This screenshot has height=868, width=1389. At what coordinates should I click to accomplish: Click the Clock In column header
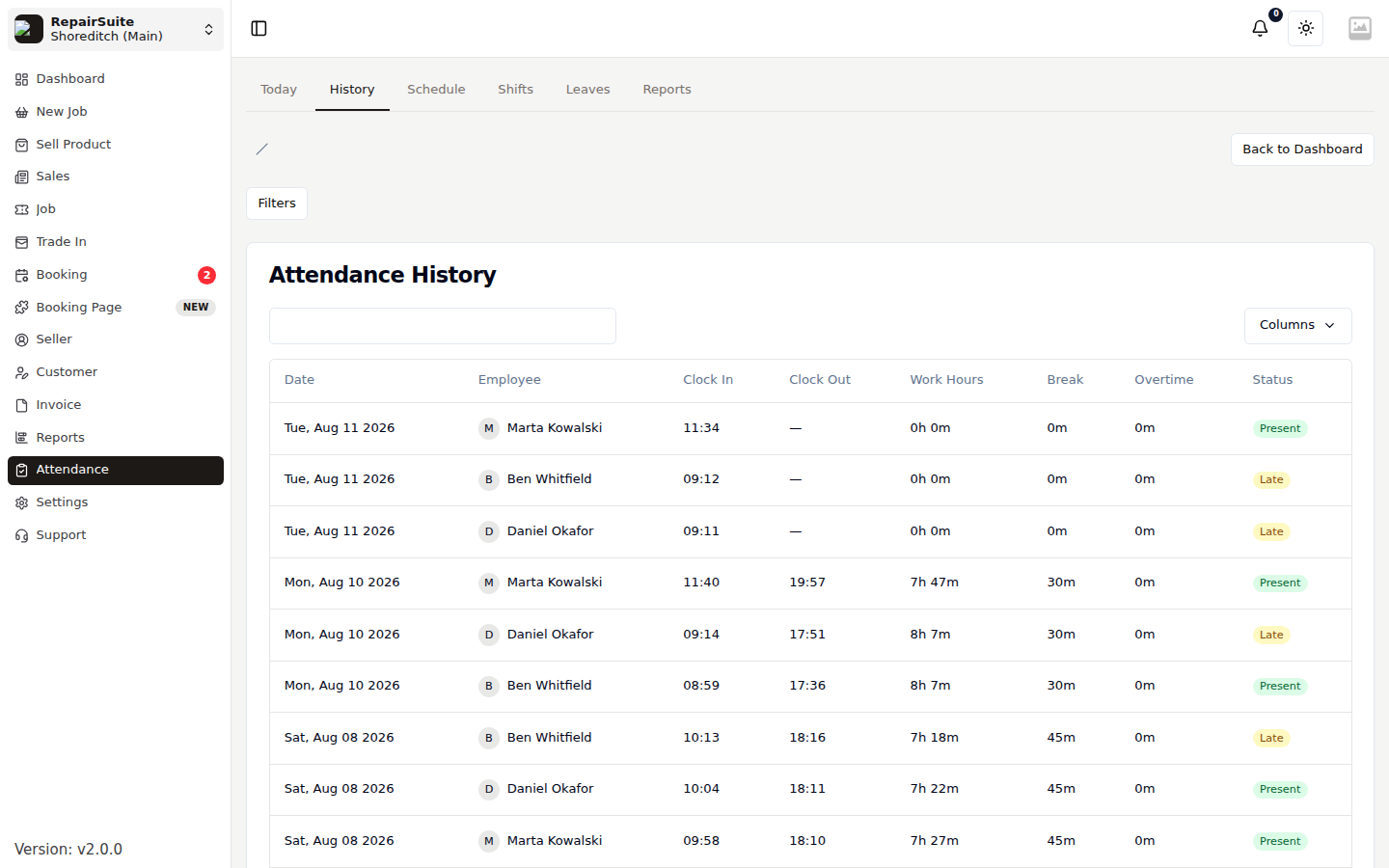pos(708,380)
